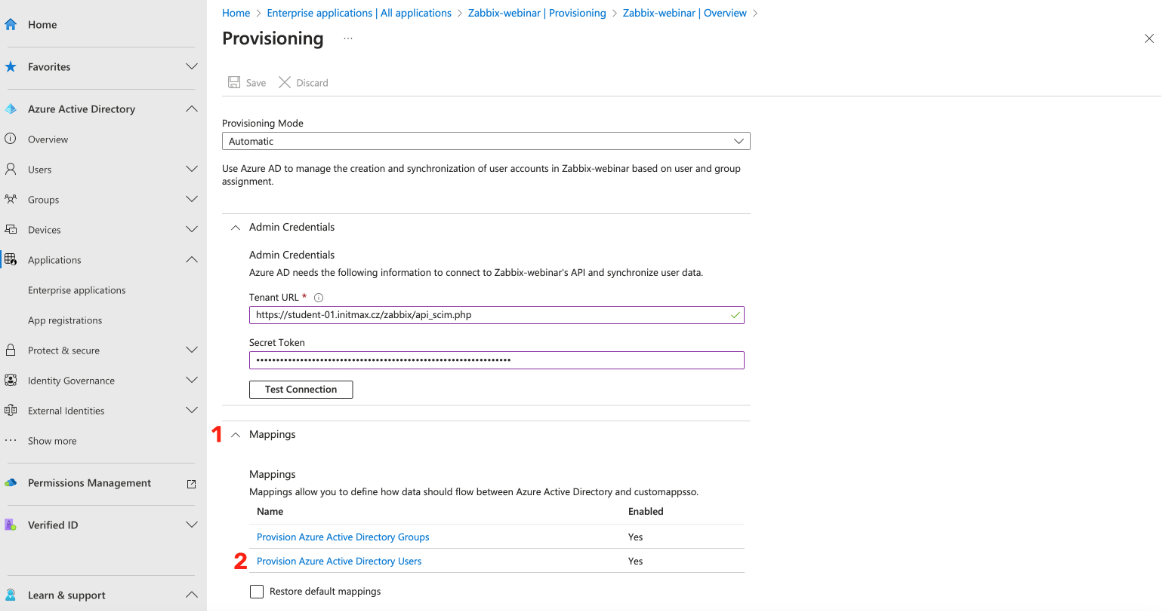The height and width of the screenshot is (611, 1173).
Task: Click the Home icon in sidebar
Action: click(x=11, y=24)
